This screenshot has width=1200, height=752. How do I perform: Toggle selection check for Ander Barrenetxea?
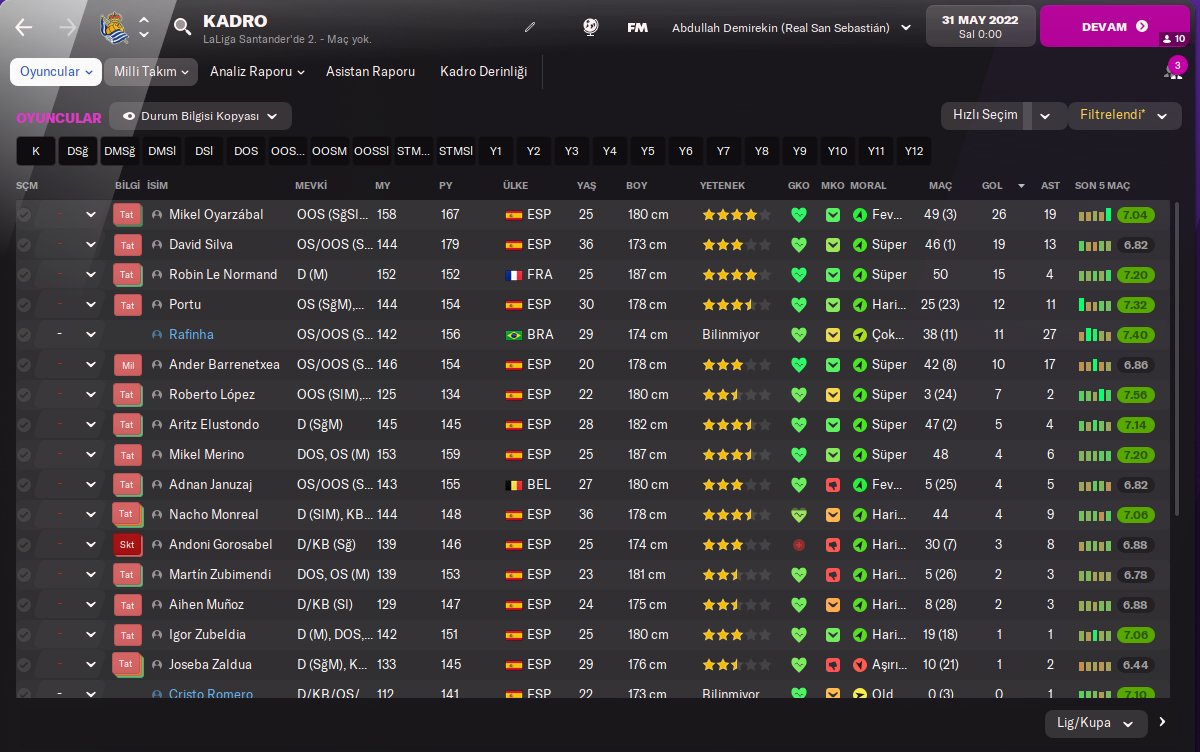[24, 365]
